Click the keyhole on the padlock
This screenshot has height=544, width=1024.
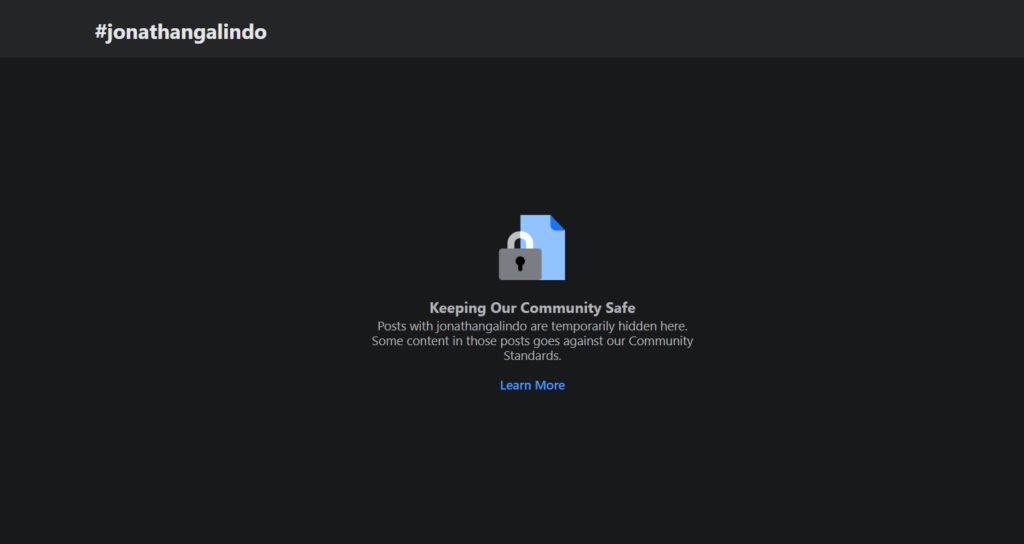(520, 264)
